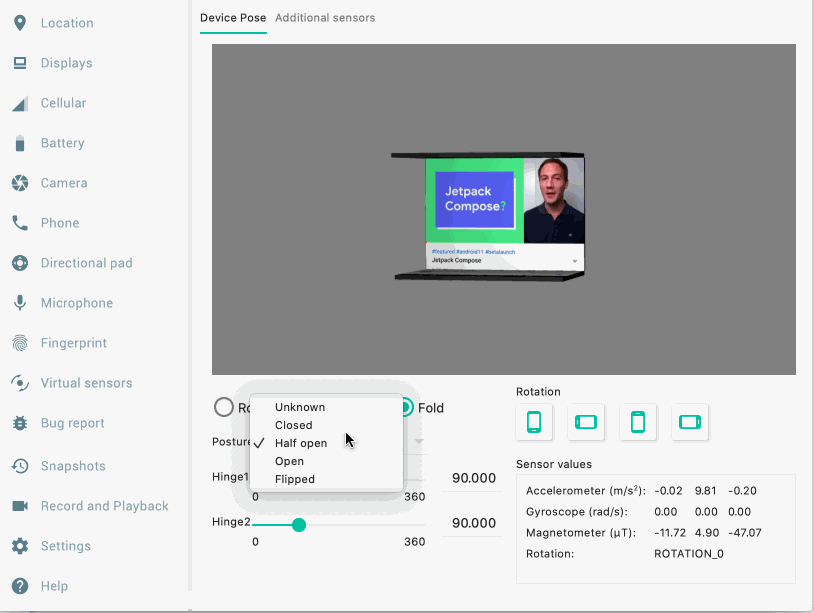This screenshot has width=814, height=613.
Task: Rotate device to portrait orientation
Action: (534, 423)
